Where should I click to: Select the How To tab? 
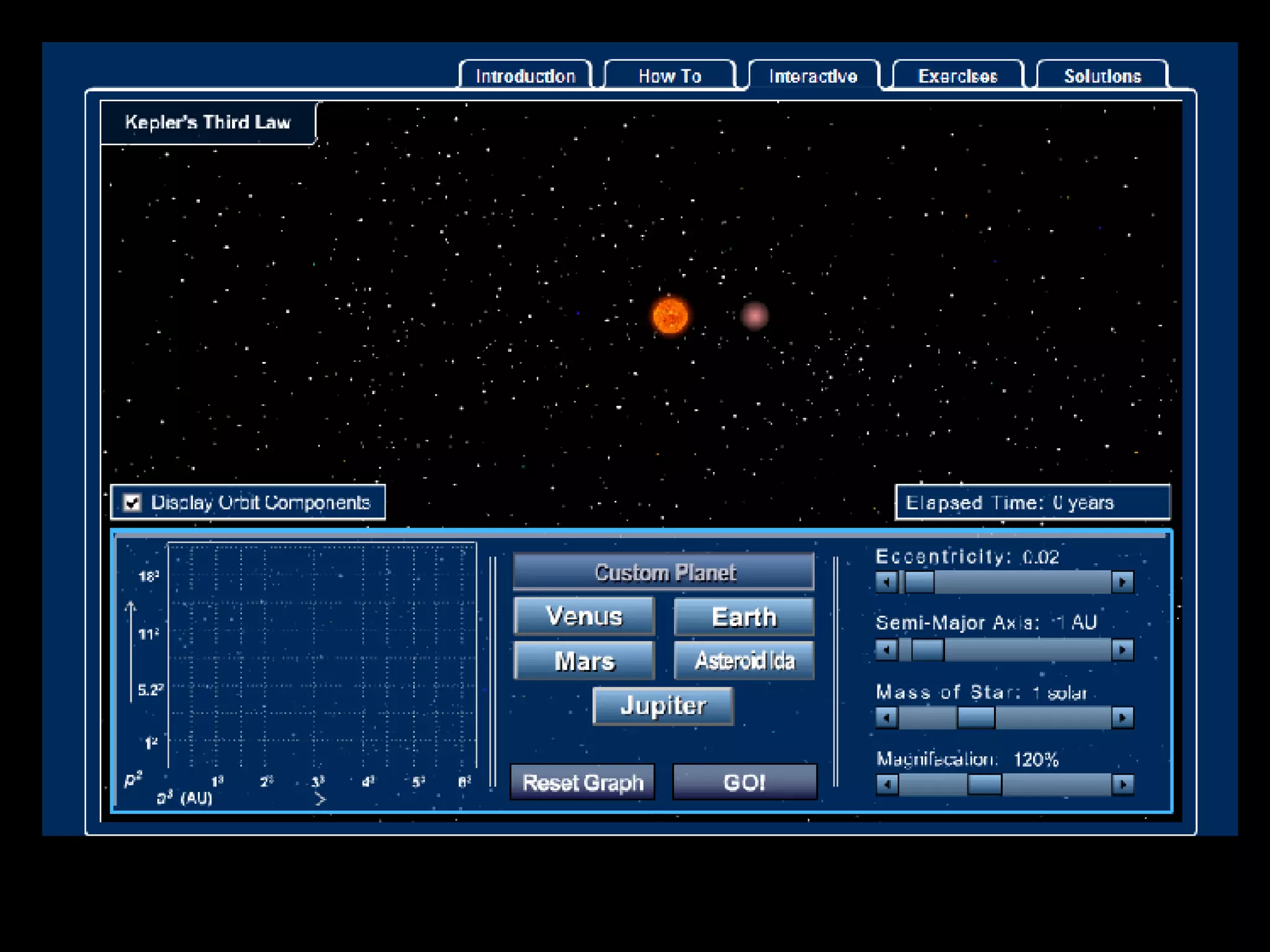tap(670, 76)
